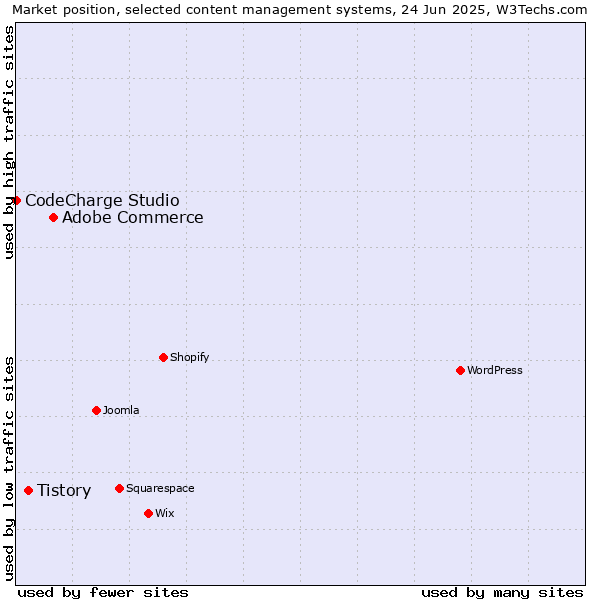Click the 'used by many sites' axis label

click(x=502, y=593)
